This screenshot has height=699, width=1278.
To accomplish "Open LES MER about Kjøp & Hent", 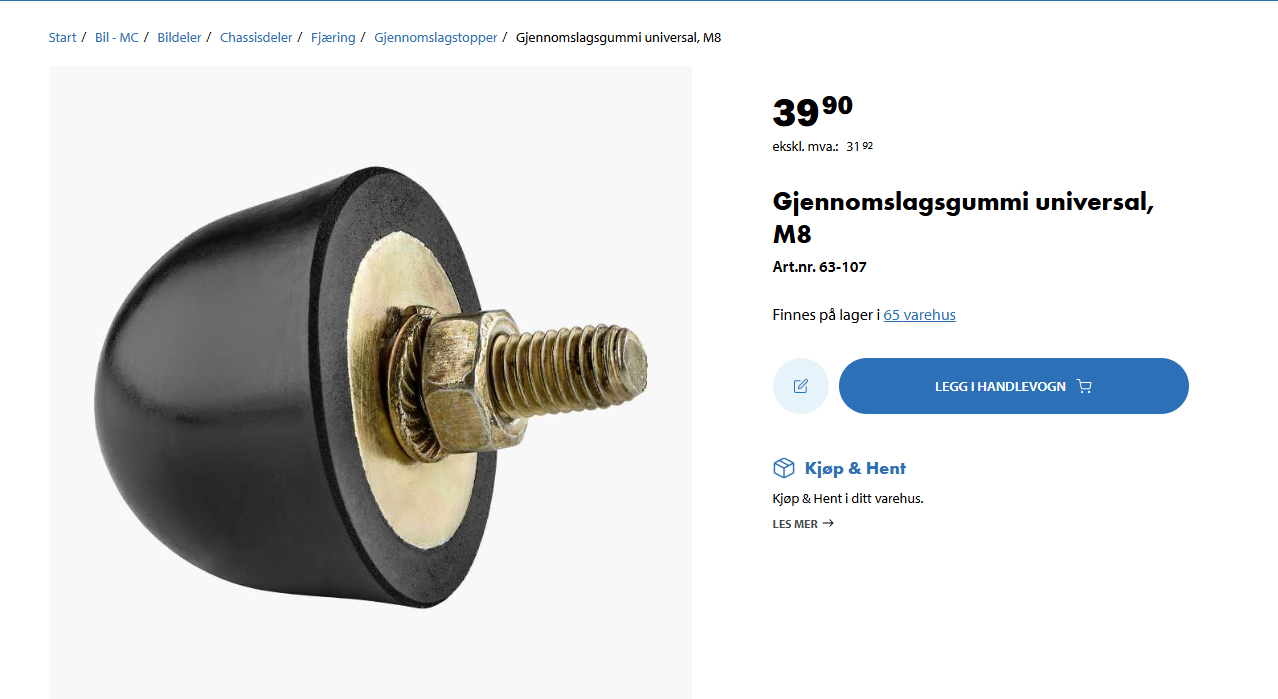I will (x=803, y=524).
